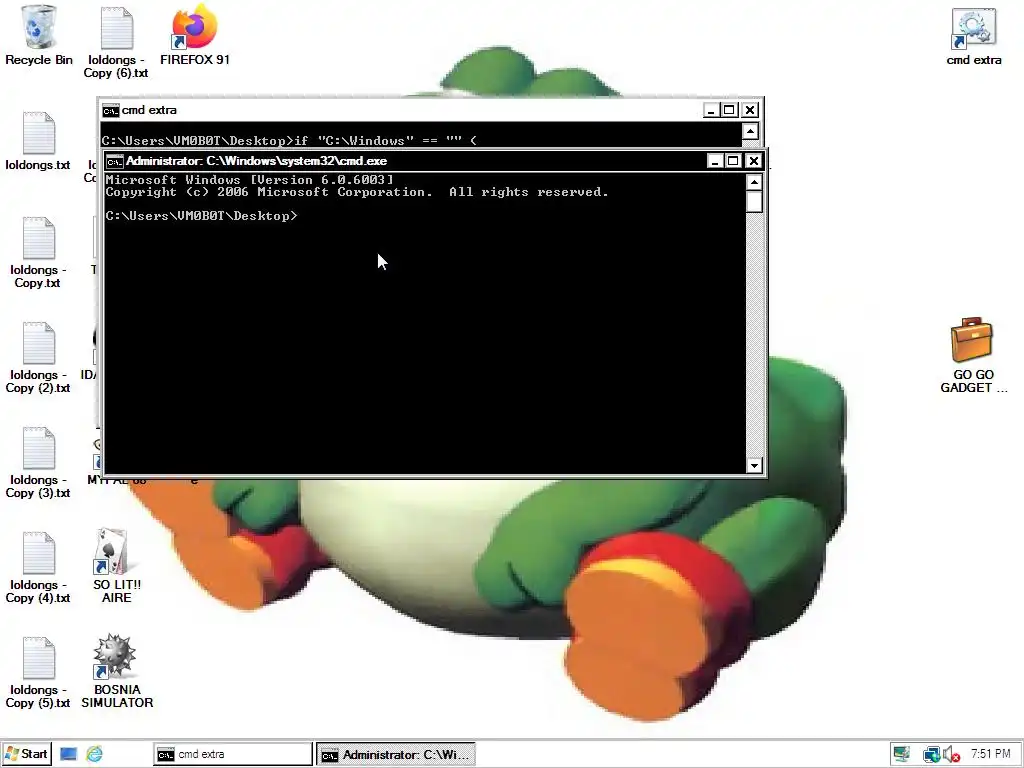This screenshot has width=1024, height=768.
Task: Close the cmd extra window
Action: 750,110
